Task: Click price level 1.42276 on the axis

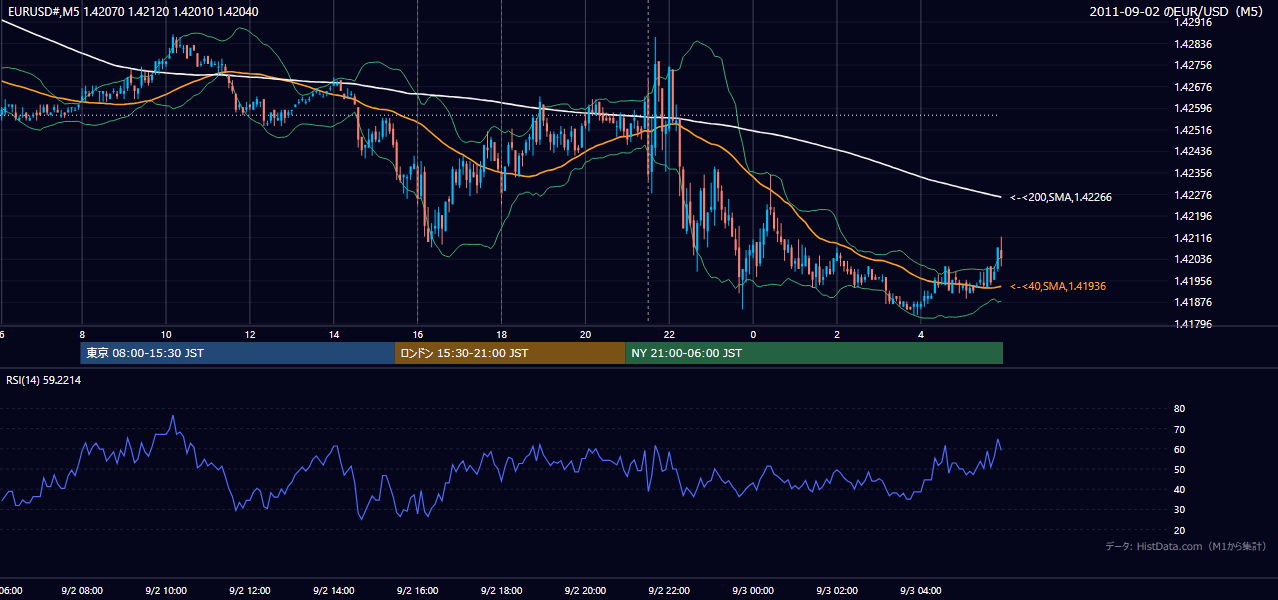Action: [1195, 194]
